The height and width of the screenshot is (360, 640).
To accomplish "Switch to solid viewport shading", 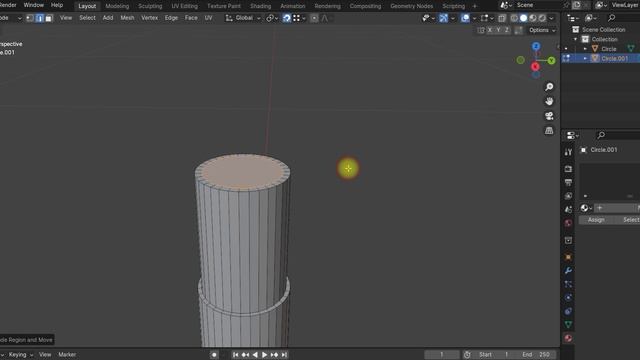I will click(523, 18).
